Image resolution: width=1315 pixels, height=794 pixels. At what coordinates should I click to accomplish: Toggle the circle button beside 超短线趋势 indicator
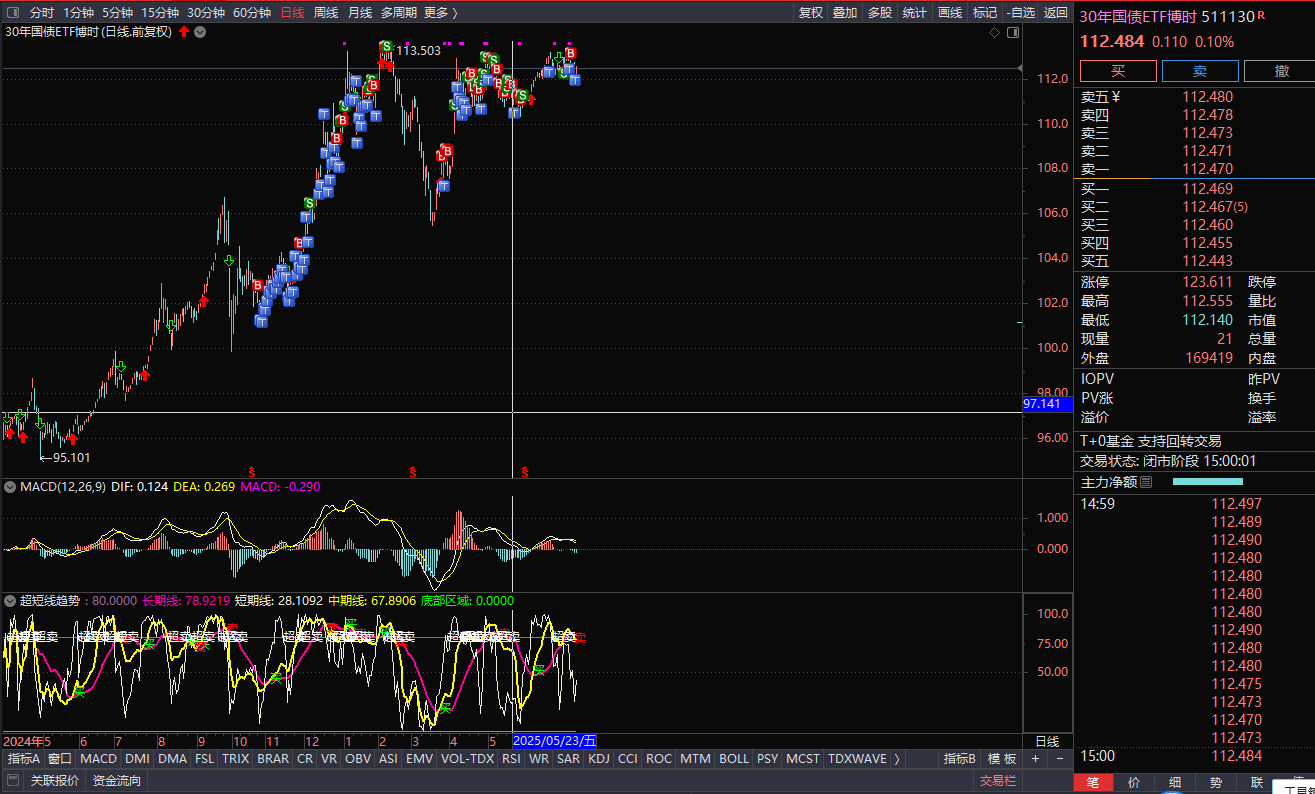pyautogui.click(x=10, y=601)
